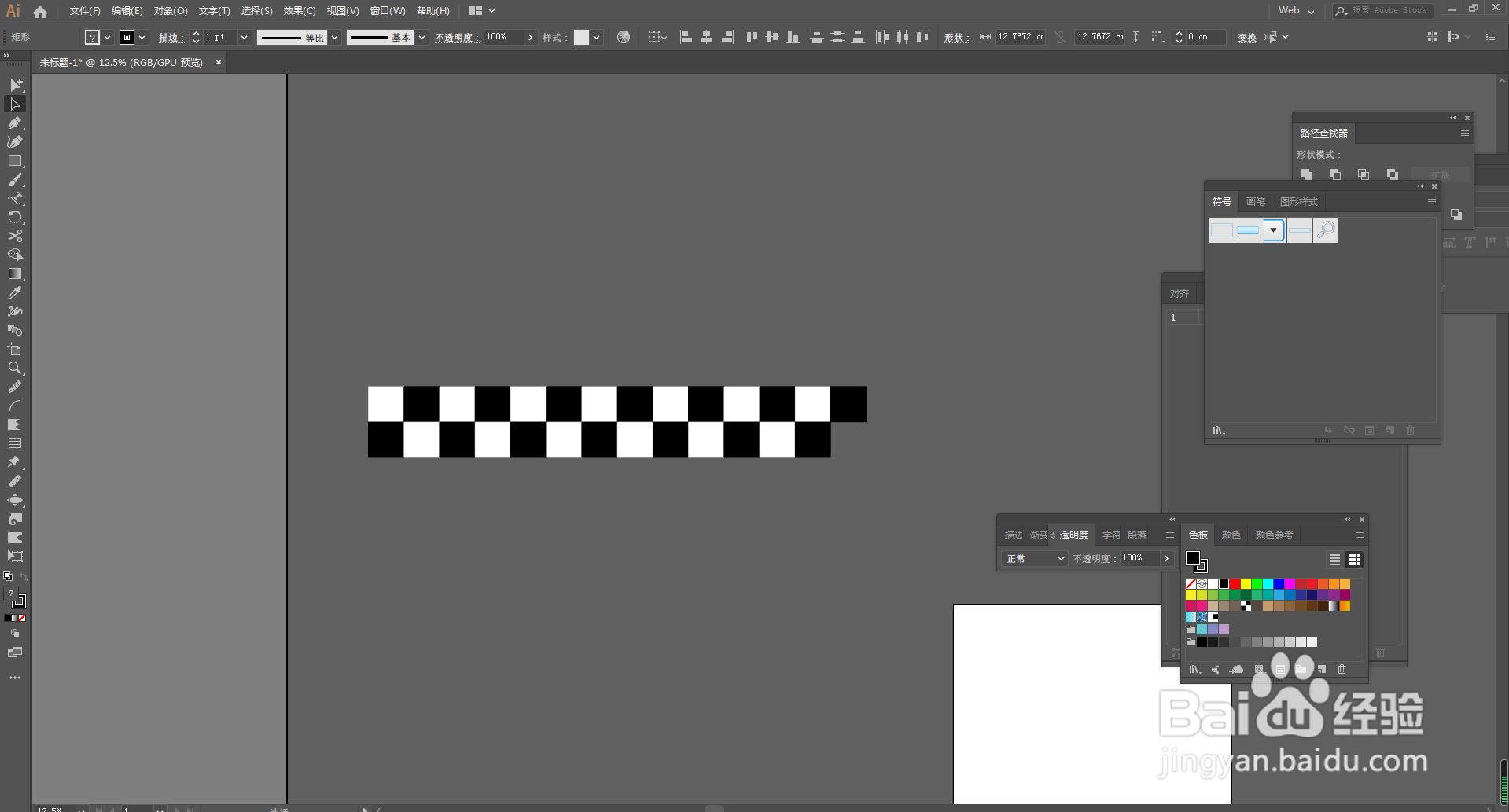This screenshot has width=1509, height=812.
Task: Click Pathfinder Intersect icon
Action: coord(1364,175)
